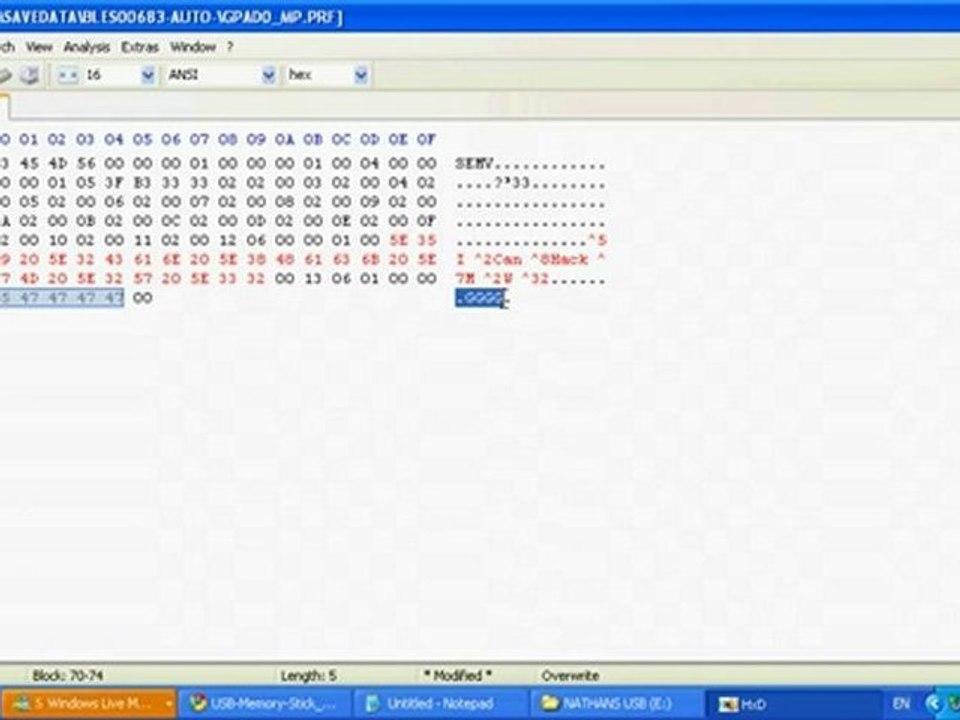Open NATHANS USB (E:) folder from taskbar
Viewport: 960px width, 720px height.
(x=617, y=703)
